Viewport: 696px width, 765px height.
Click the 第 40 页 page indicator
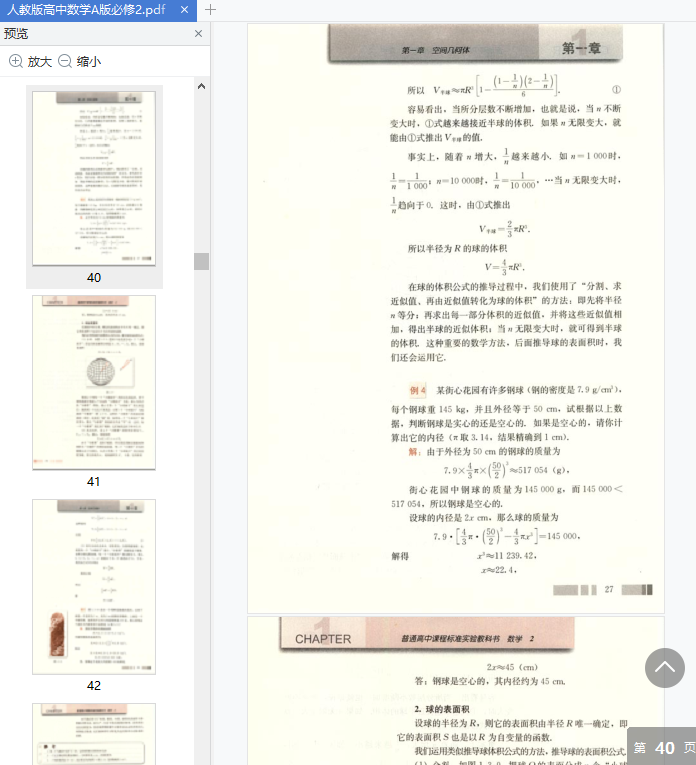(x=662, y=747)
